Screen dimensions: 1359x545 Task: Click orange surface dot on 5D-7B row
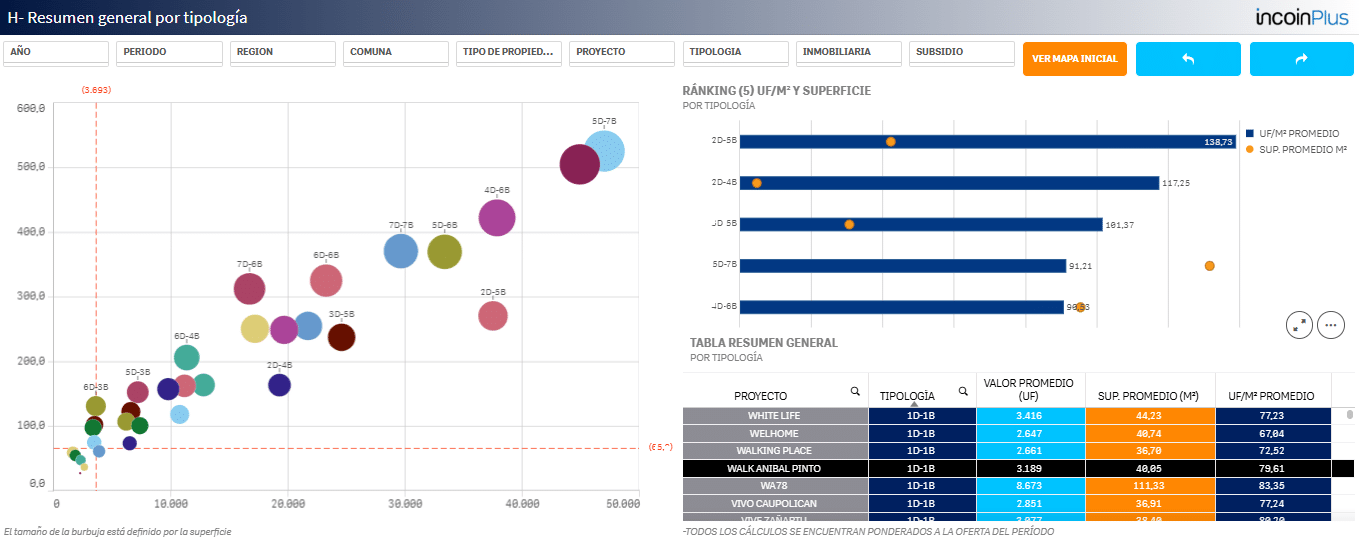(1210, 266)
